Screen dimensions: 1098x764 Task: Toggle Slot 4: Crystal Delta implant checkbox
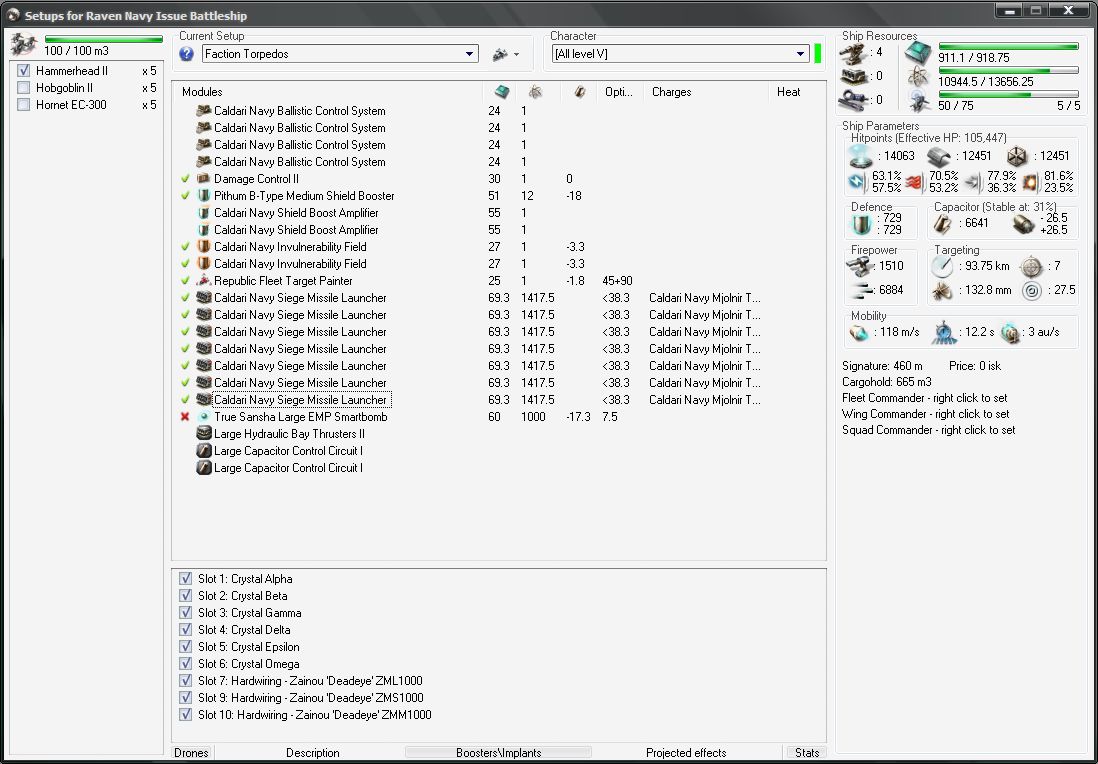tap(186, 630)
